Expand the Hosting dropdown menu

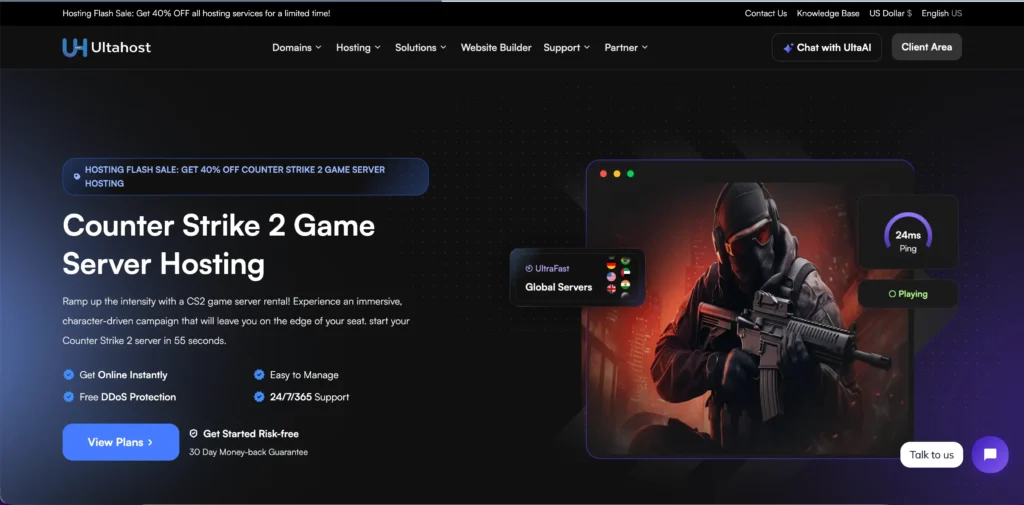(358, 47)
